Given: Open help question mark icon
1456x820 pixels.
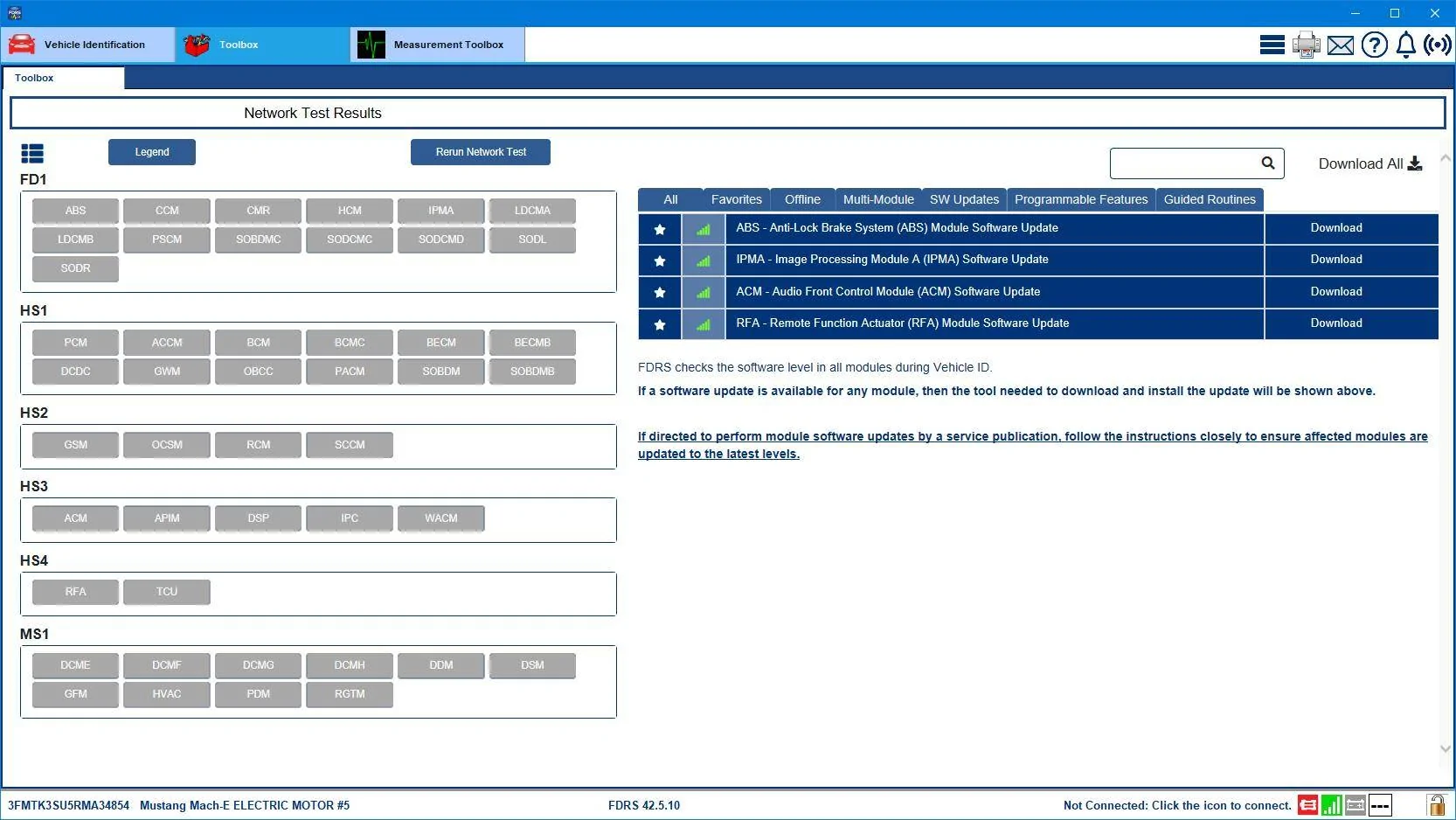Looking at the screenshot, I should (1374, 45).
